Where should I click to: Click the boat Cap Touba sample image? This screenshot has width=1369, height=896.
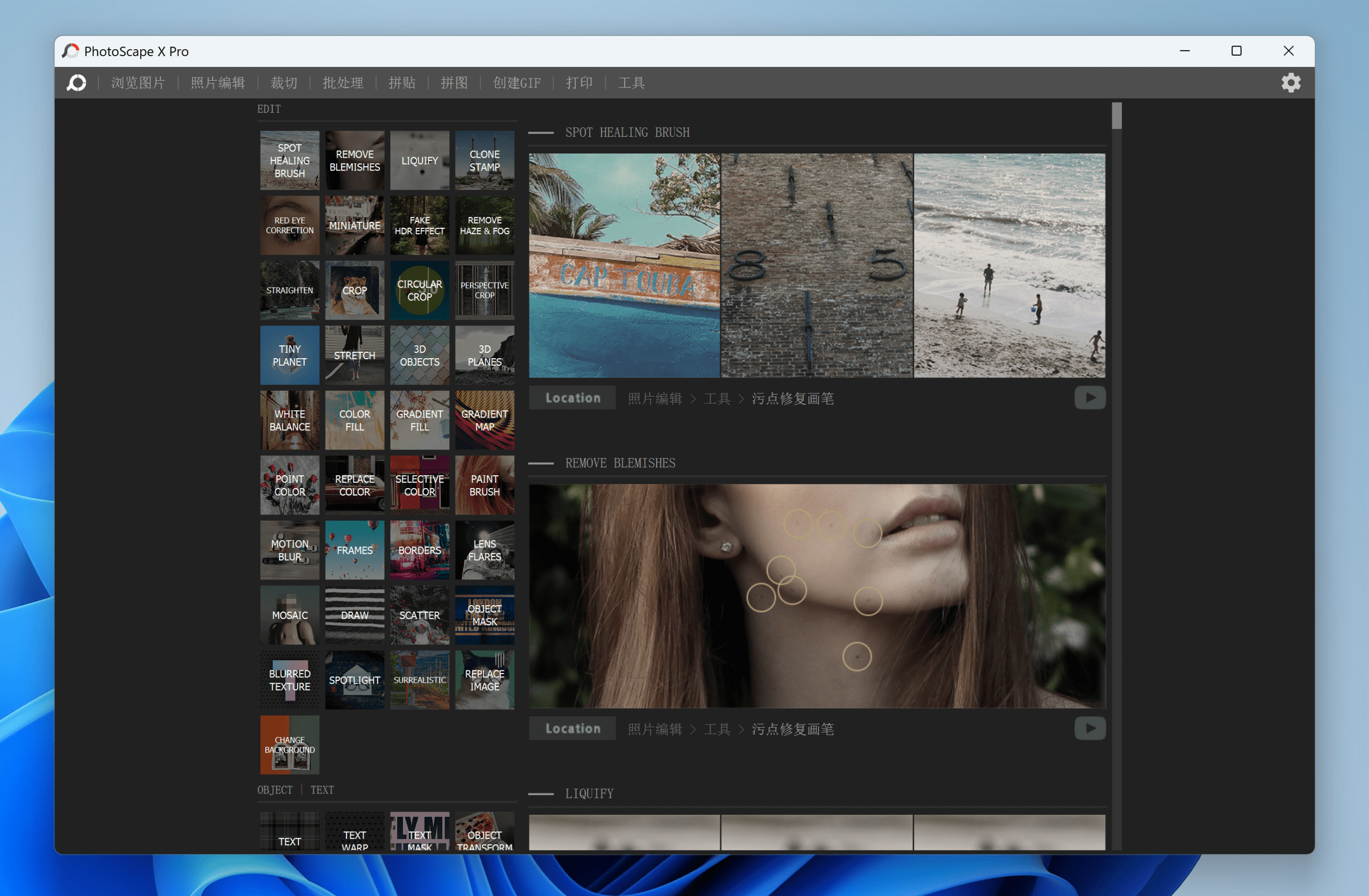pyautogui.click(x=624, y=265)
